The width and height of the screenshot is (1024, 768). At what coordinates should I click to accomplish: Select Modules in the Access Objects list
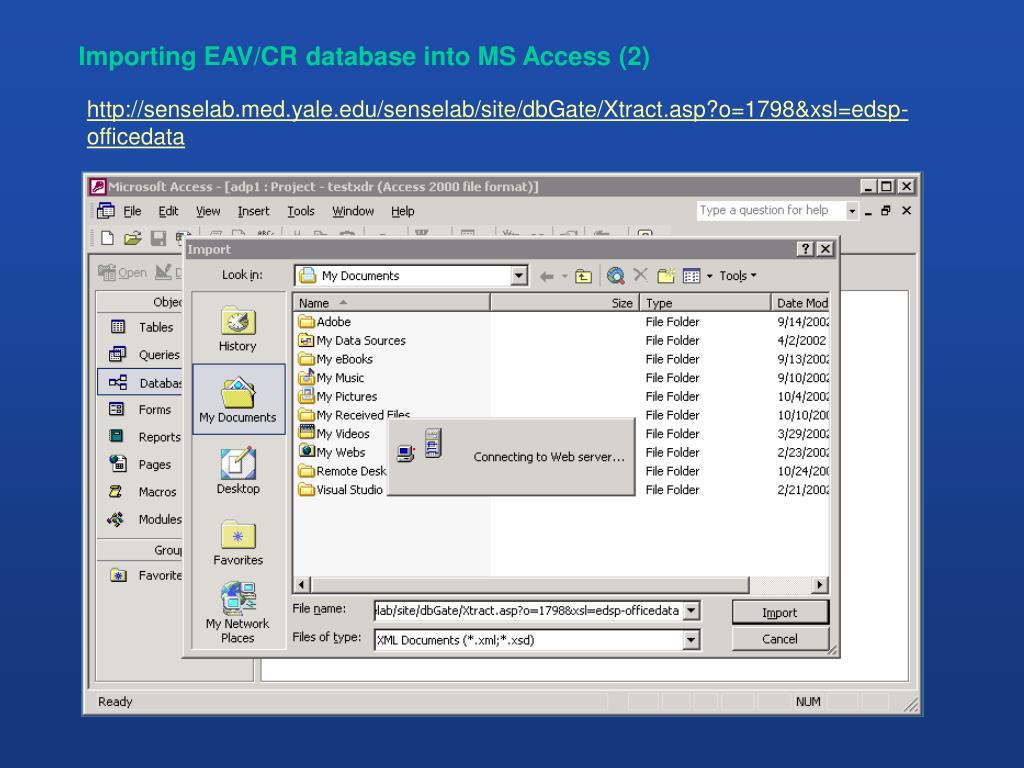coord(142,519)
